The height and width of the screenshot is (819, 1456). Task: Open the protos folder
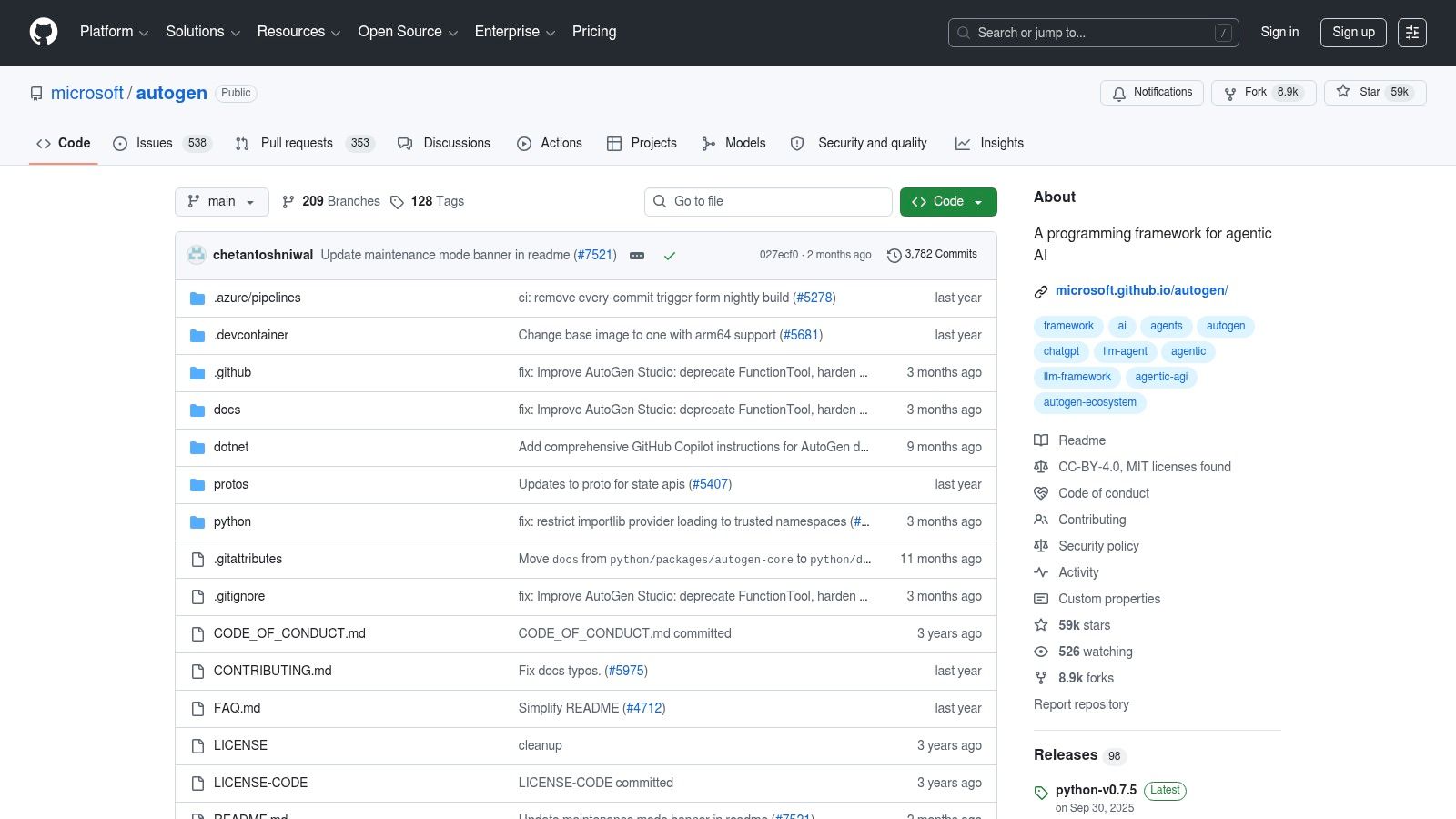coord(231,485)
